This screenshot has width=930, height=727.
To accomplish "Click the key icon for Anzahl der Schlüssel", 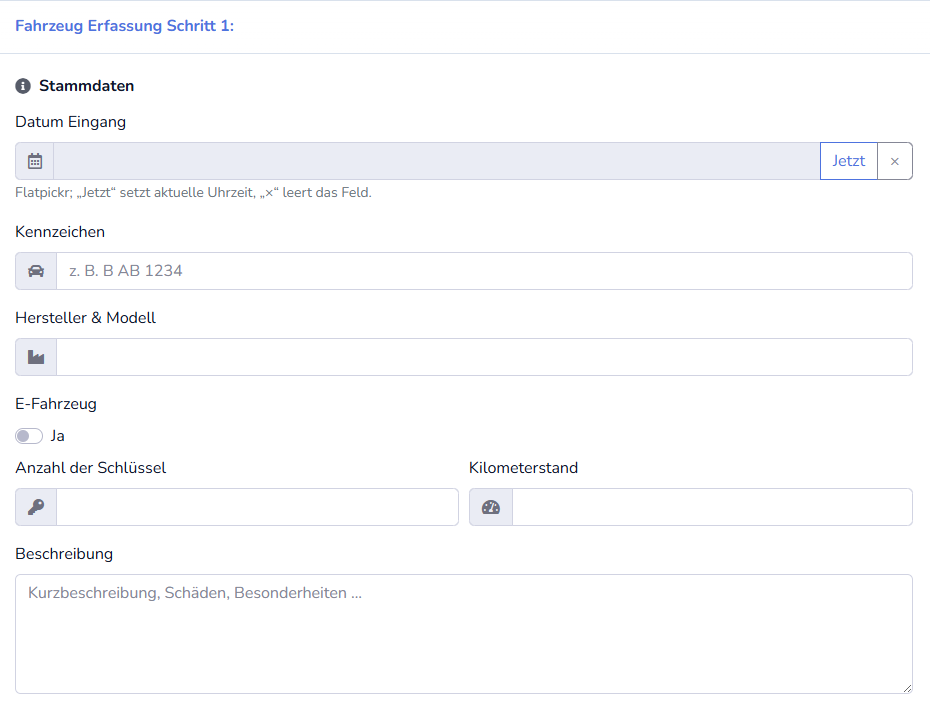I will 36,507.
